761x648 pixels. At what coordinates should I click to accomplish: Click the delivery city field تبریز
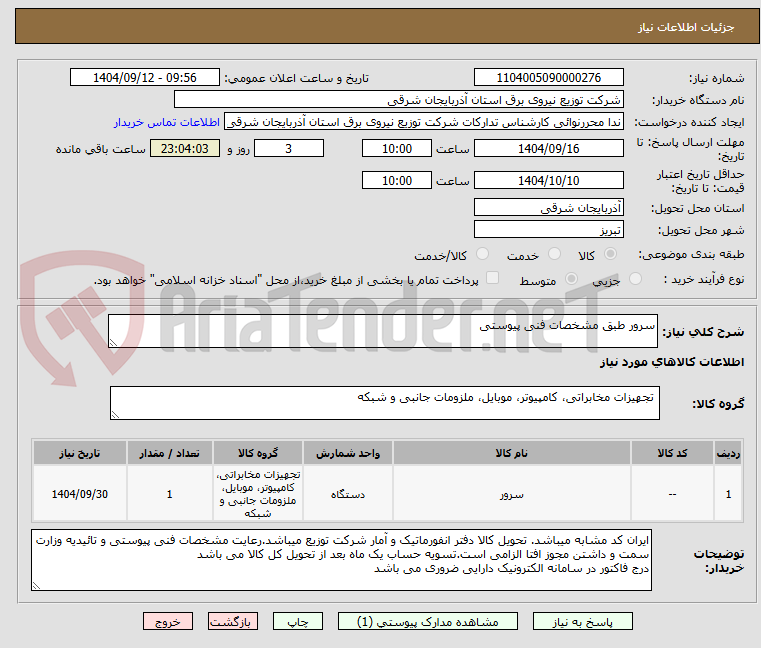point(548,230)
